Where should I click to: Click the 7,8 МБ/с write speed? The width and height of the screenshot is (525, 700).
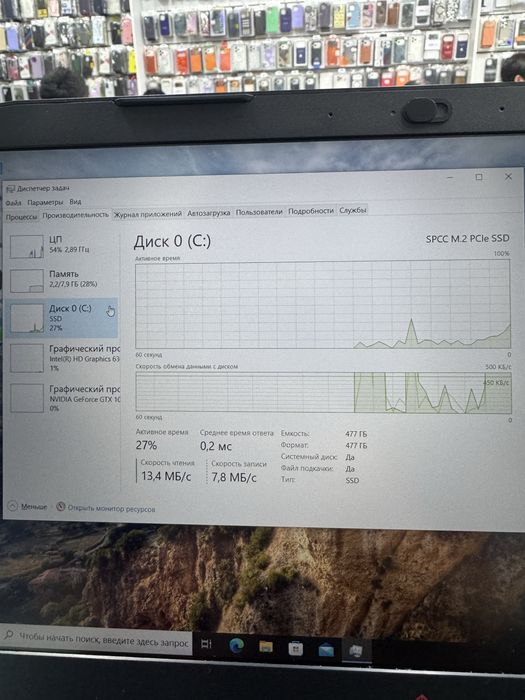coord(234,477)
